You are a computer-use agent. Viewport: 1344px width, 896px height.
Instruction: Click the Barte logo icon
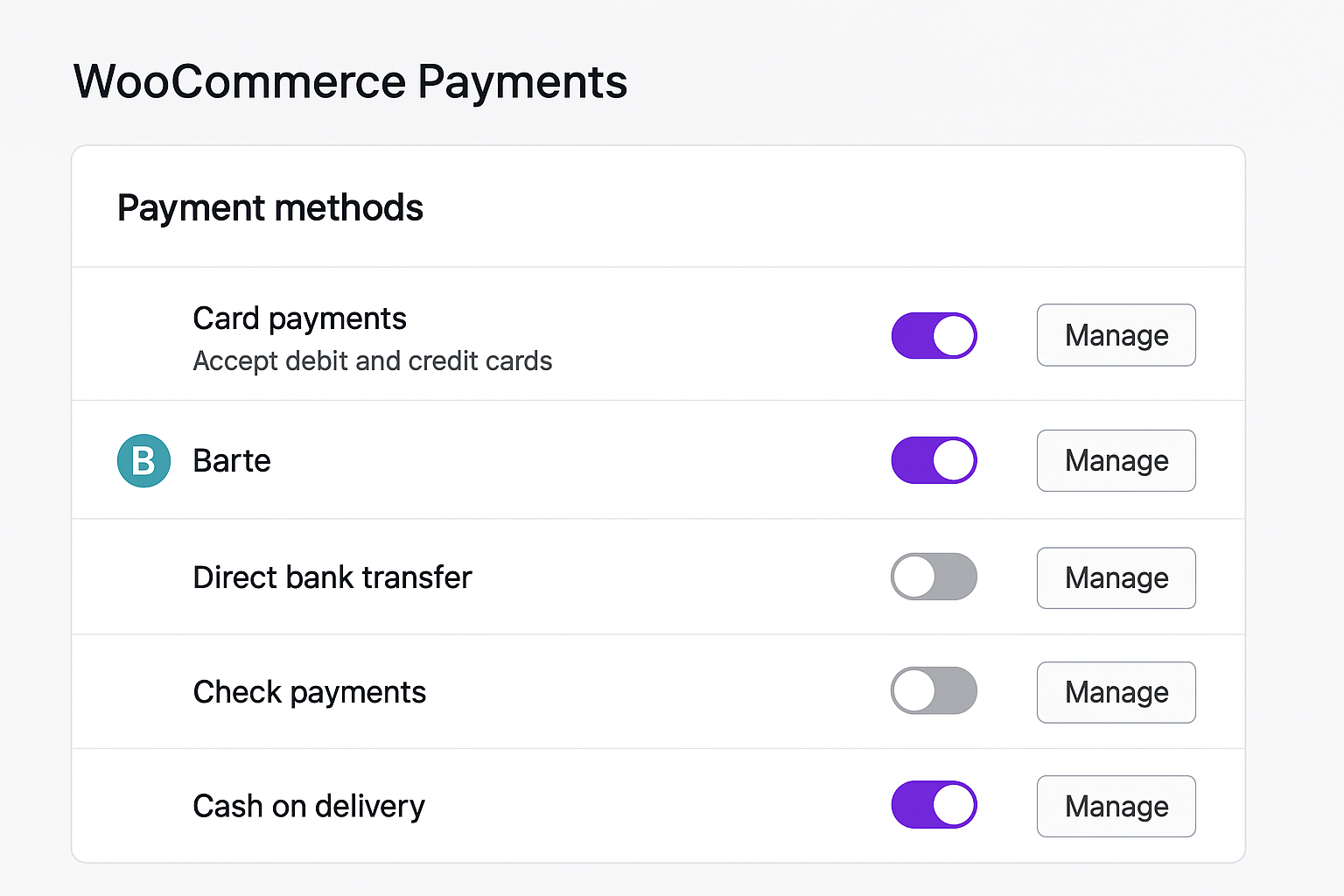(x=143, y=460)
